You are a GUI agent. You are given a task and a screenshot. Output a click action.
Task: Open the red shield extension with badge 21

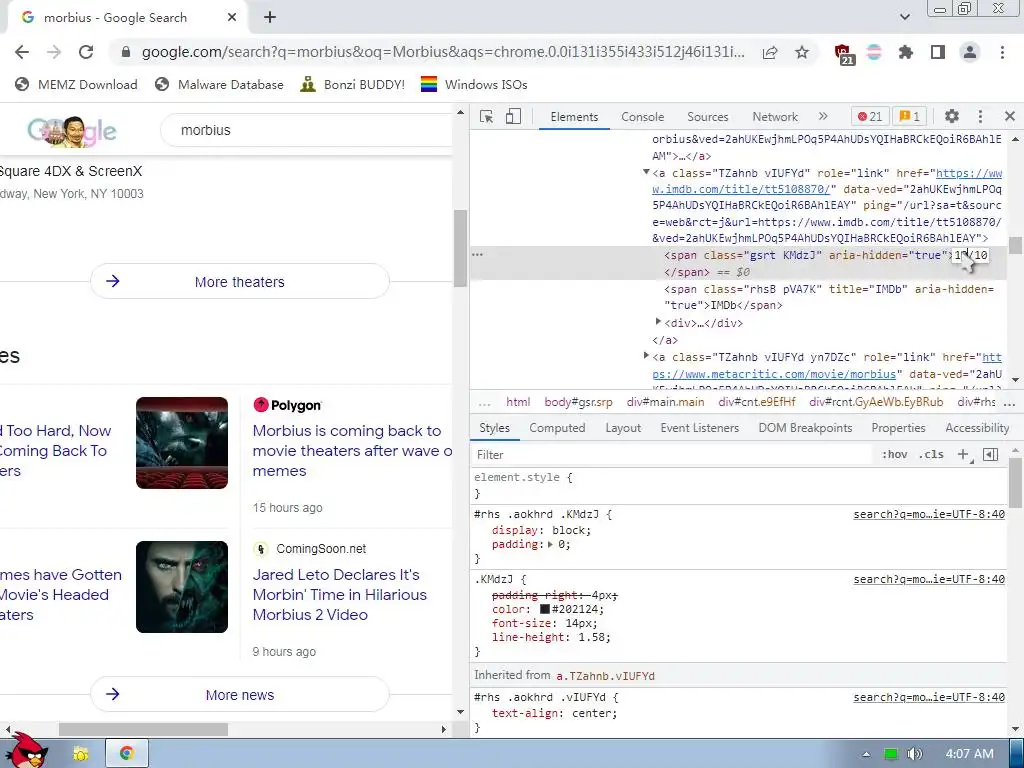tap(844, 54)
